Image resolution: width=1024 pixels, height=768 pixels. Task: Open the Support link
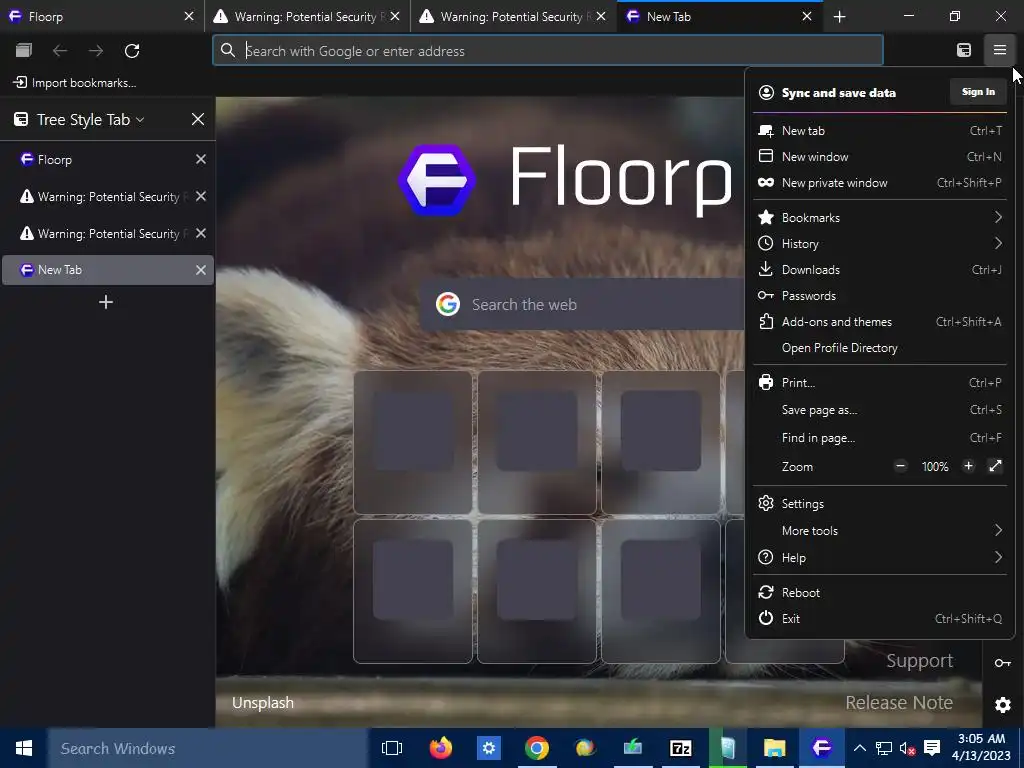pos(920,661)
